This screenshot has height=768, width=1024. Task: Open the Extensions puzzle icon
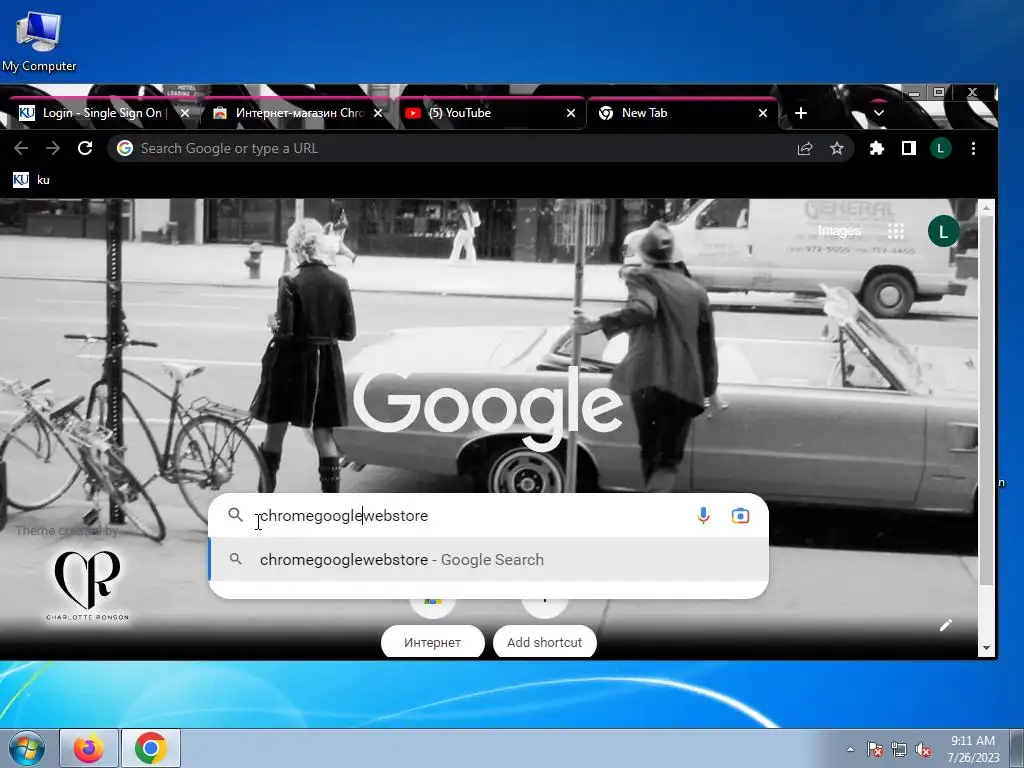tap(876, 148)
